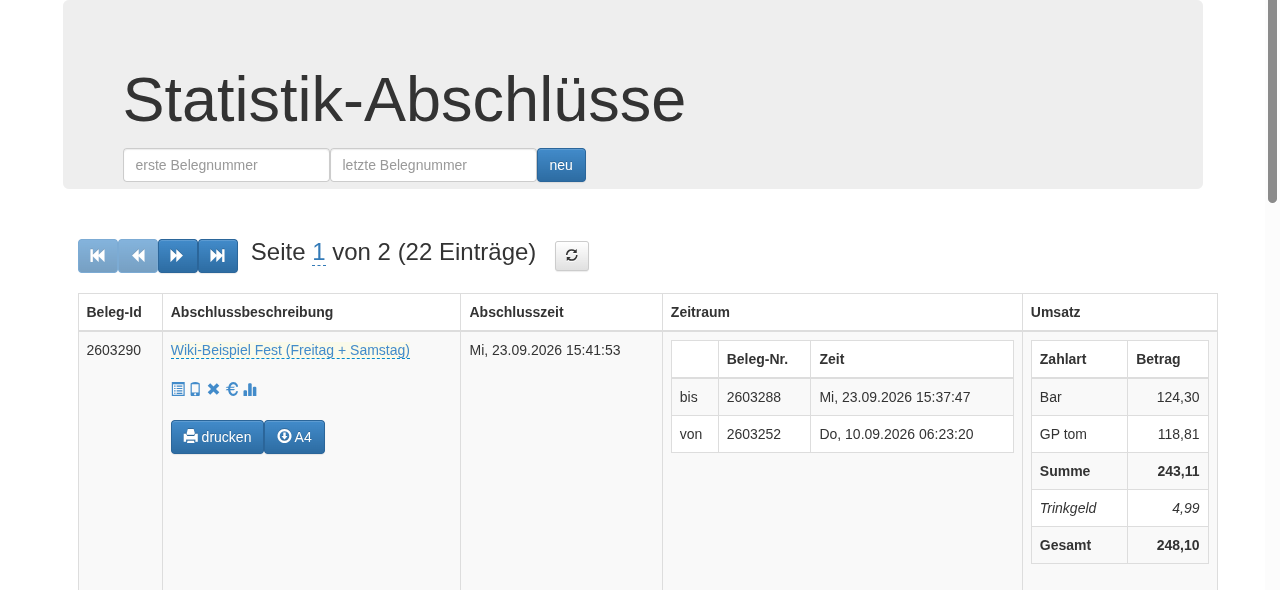1280x590 pixels.
Task: Open the list view icon for receipt 2603290
Action: click(178, 389)
